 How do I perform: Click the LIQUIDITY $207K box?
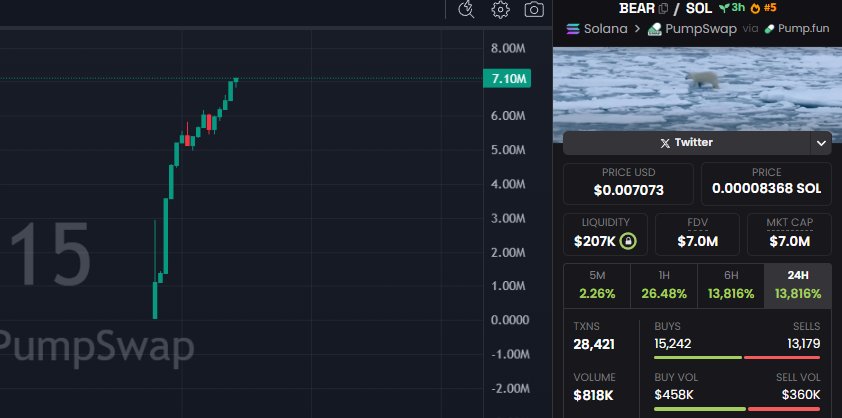[x=605, y=234]
